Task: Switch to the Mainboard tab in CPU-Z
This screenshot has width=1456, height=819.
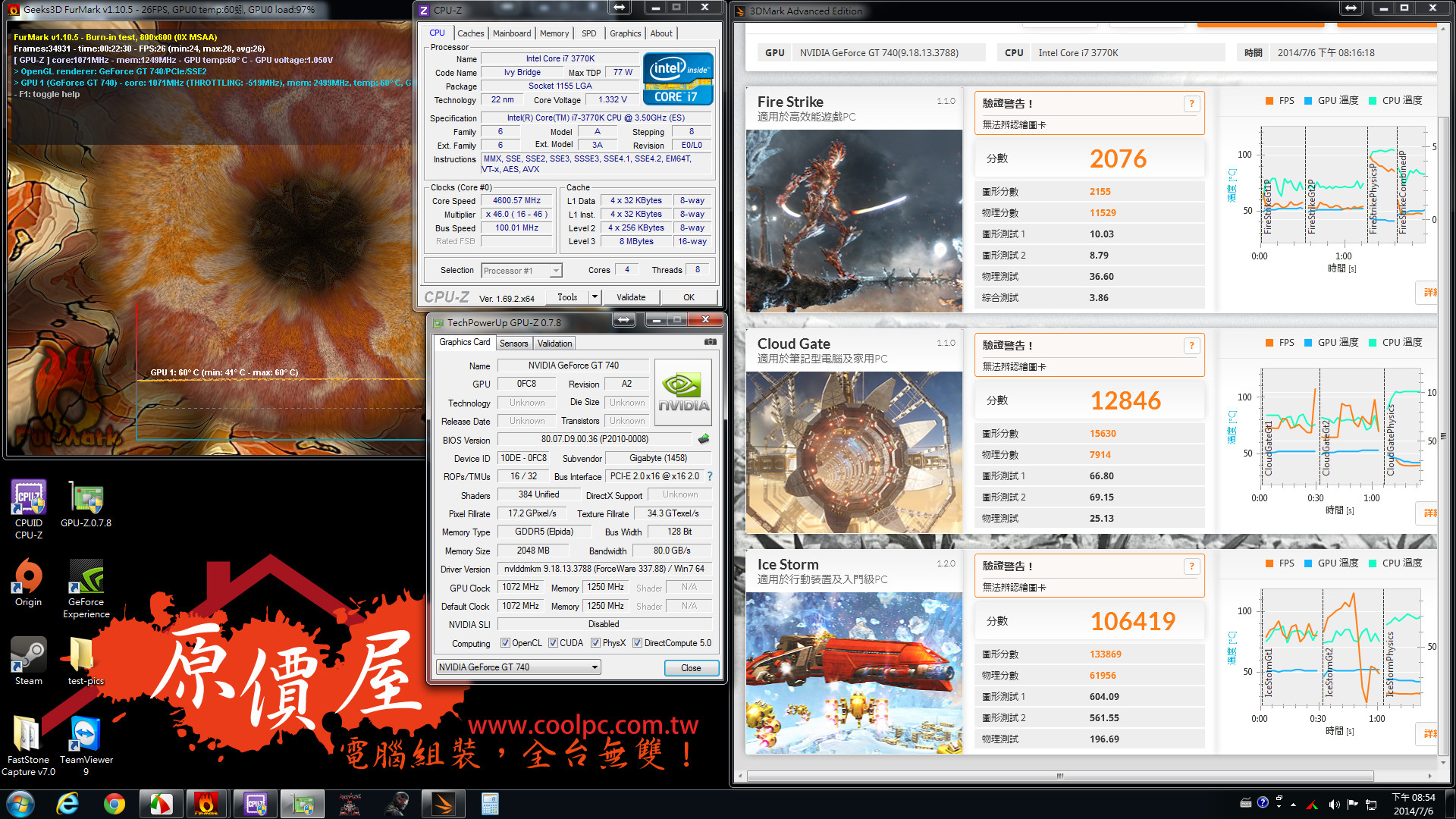Action: point(511,33)
